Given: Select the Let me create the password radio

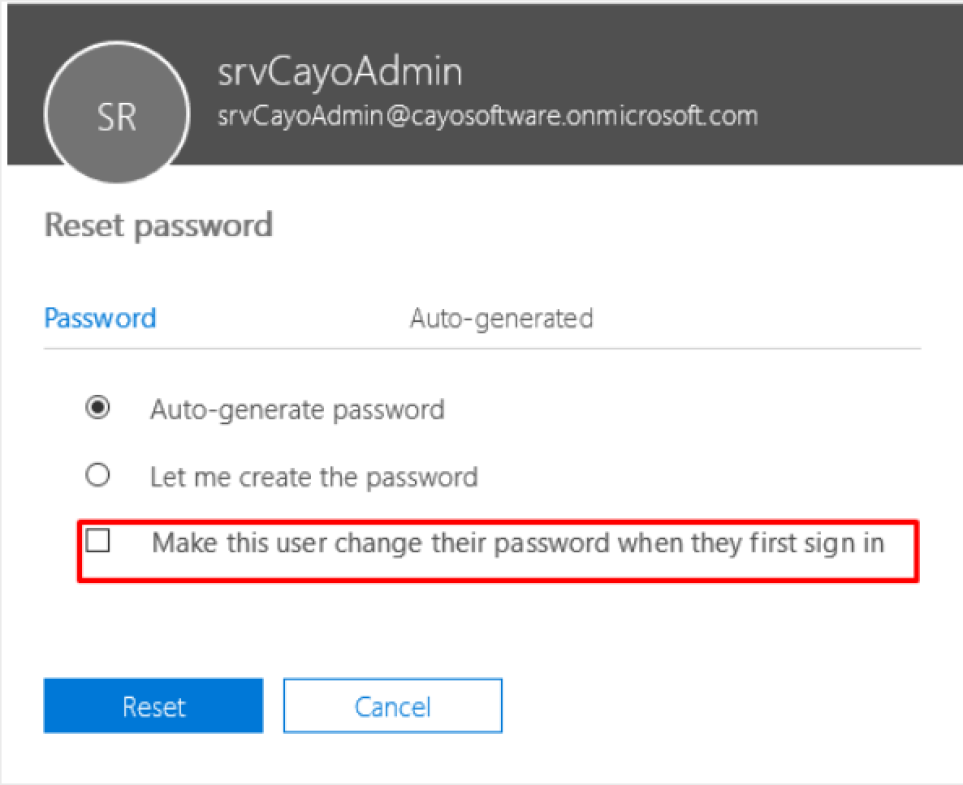Looking at the screenshot, I should pos(98,475).
